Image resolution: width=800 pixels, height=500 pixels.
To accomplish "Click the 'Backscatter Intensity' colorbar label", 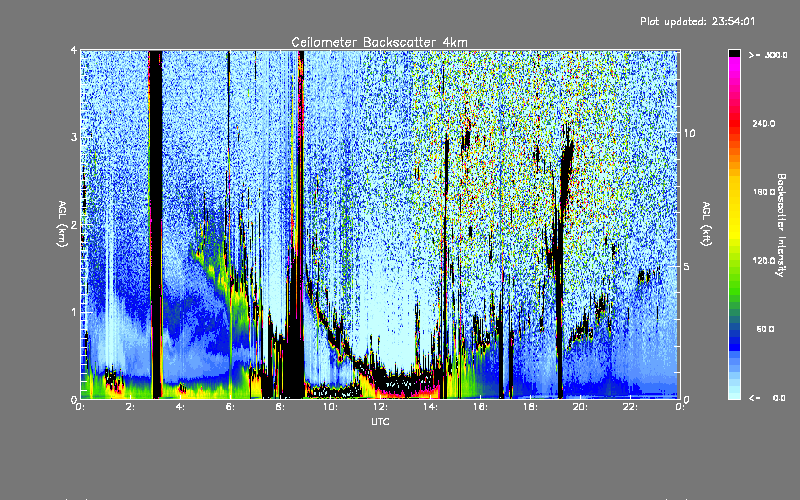I will 781,225.
